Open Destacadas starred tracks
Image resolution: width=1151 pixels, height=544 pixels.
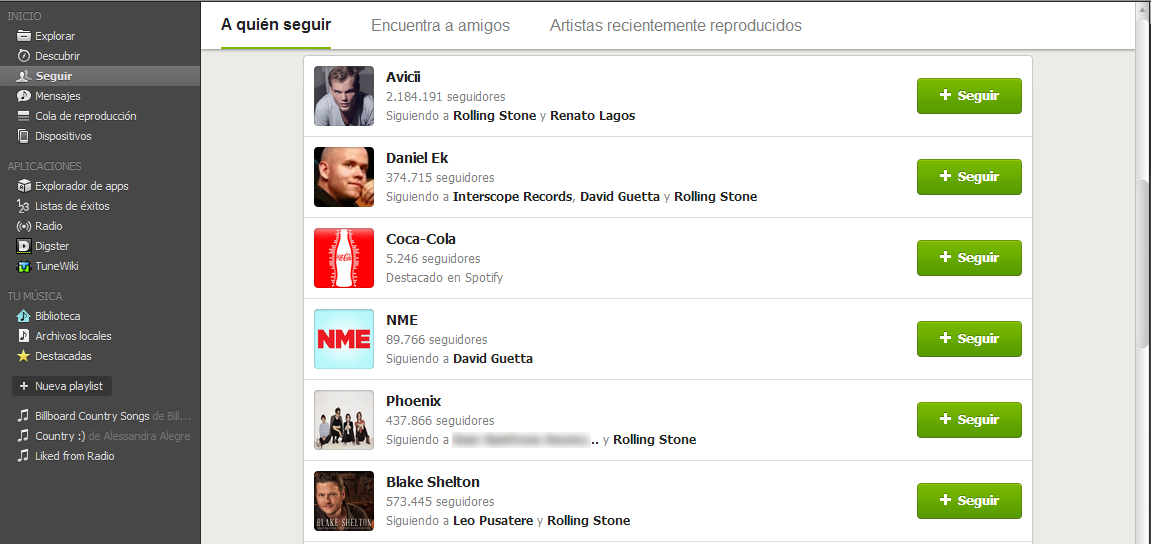[x=63, y=356]
